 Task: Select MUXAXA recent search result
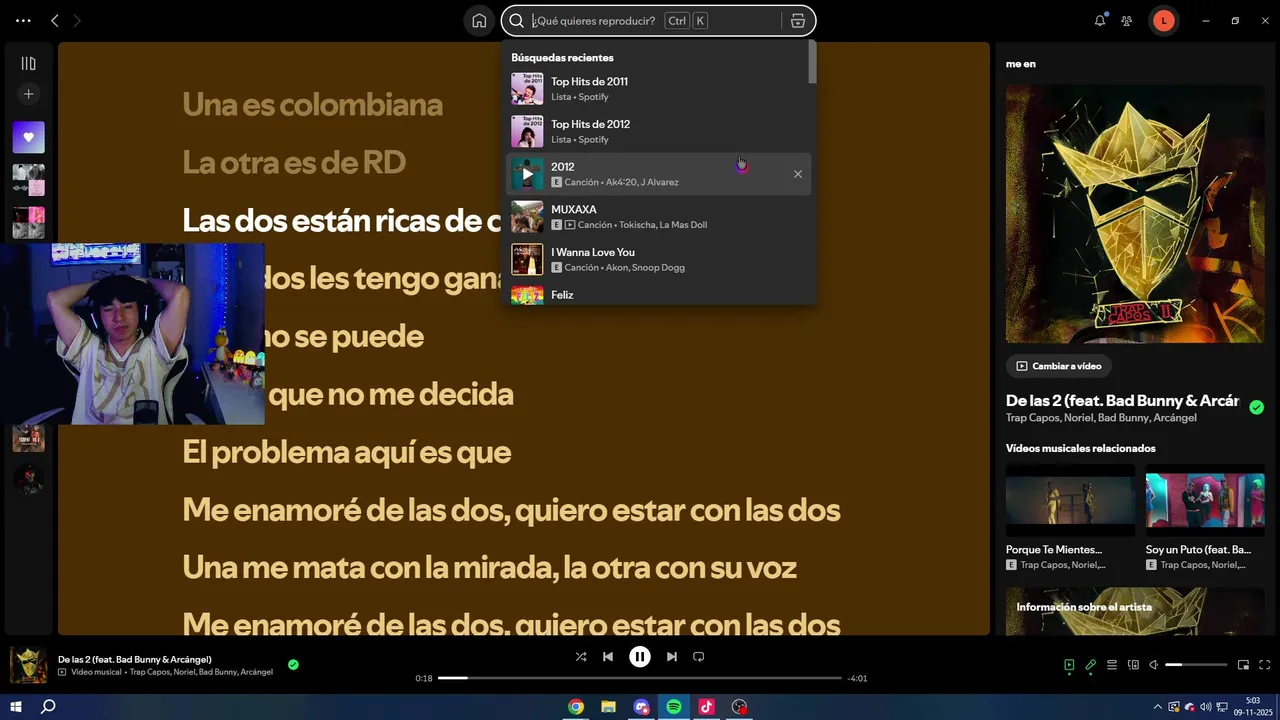tap(658, 217)
